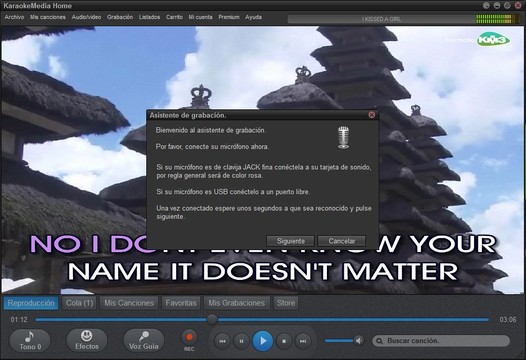Skip to the previous track
Screen dimensions: 526x360
tap(222, 341)
